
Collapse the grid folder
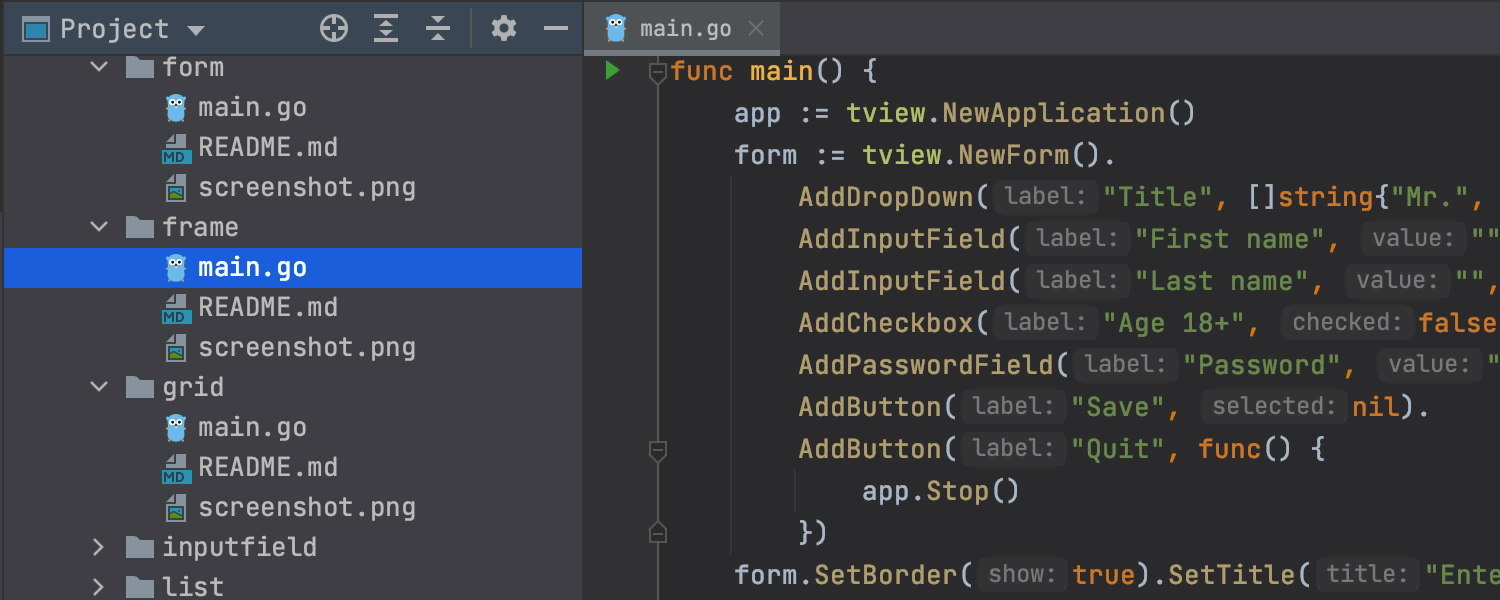point(99,387)
